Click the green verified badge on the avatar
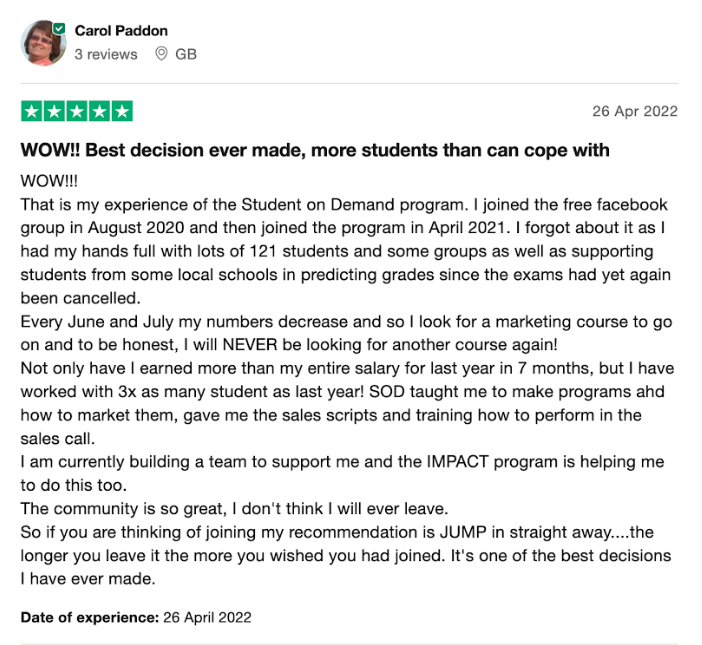702x645 pixels. click(x=58, y=30)
